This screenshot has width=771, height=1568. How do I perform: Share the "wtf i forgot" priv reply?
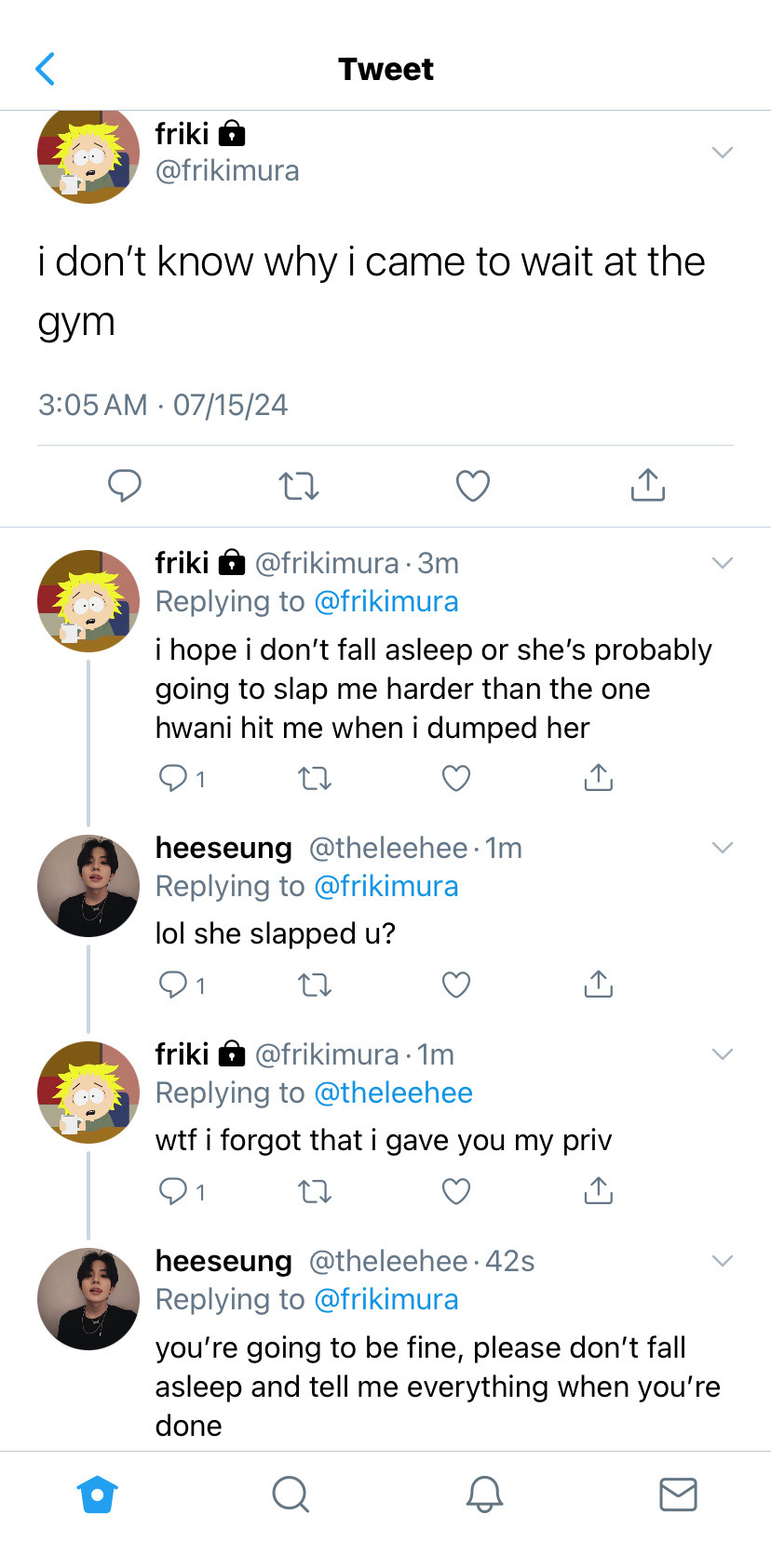[598, 1191]
